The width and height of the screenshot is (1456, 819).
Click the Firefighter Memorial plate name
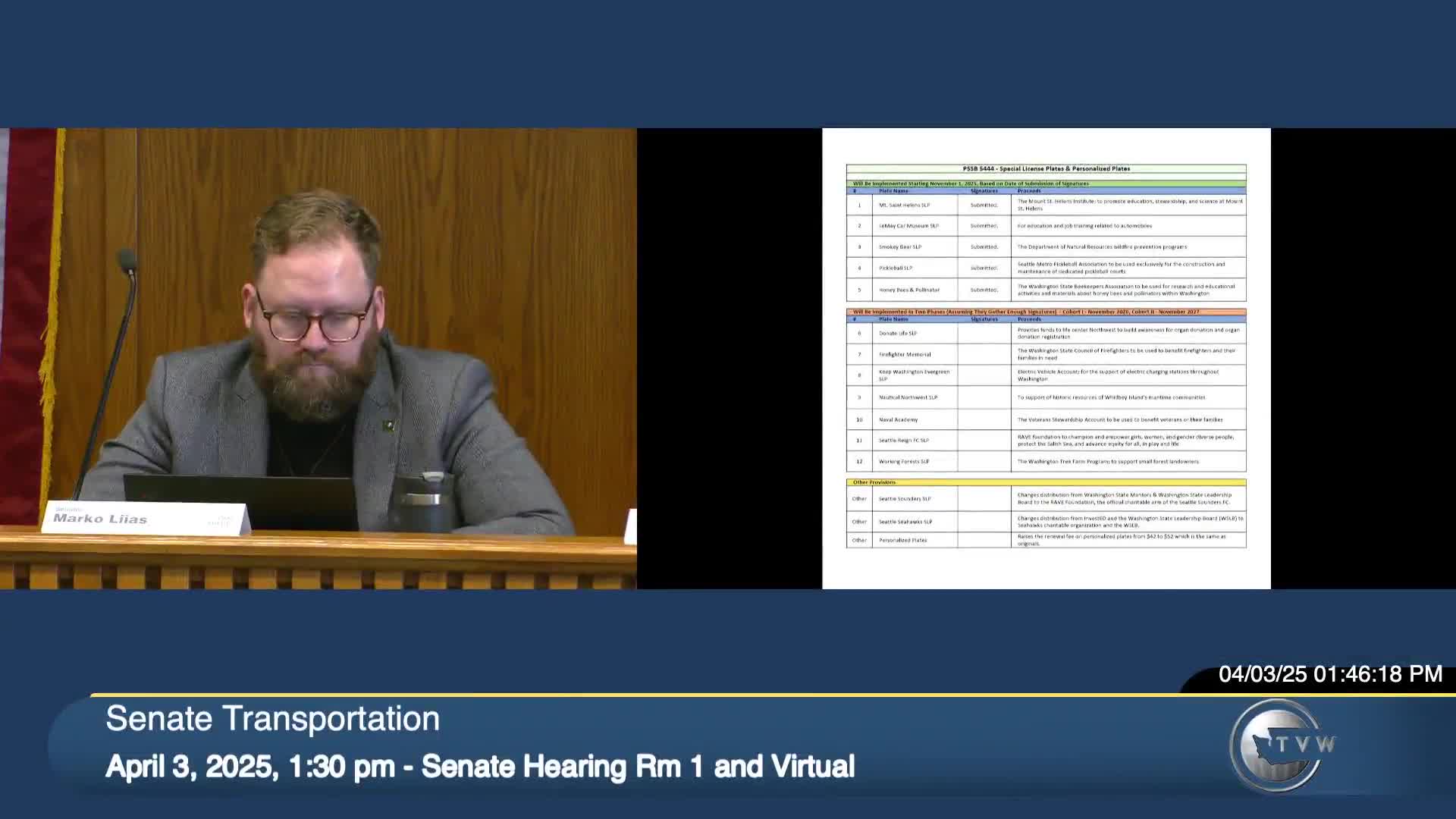pyautogui.click(x=904, y=354)
